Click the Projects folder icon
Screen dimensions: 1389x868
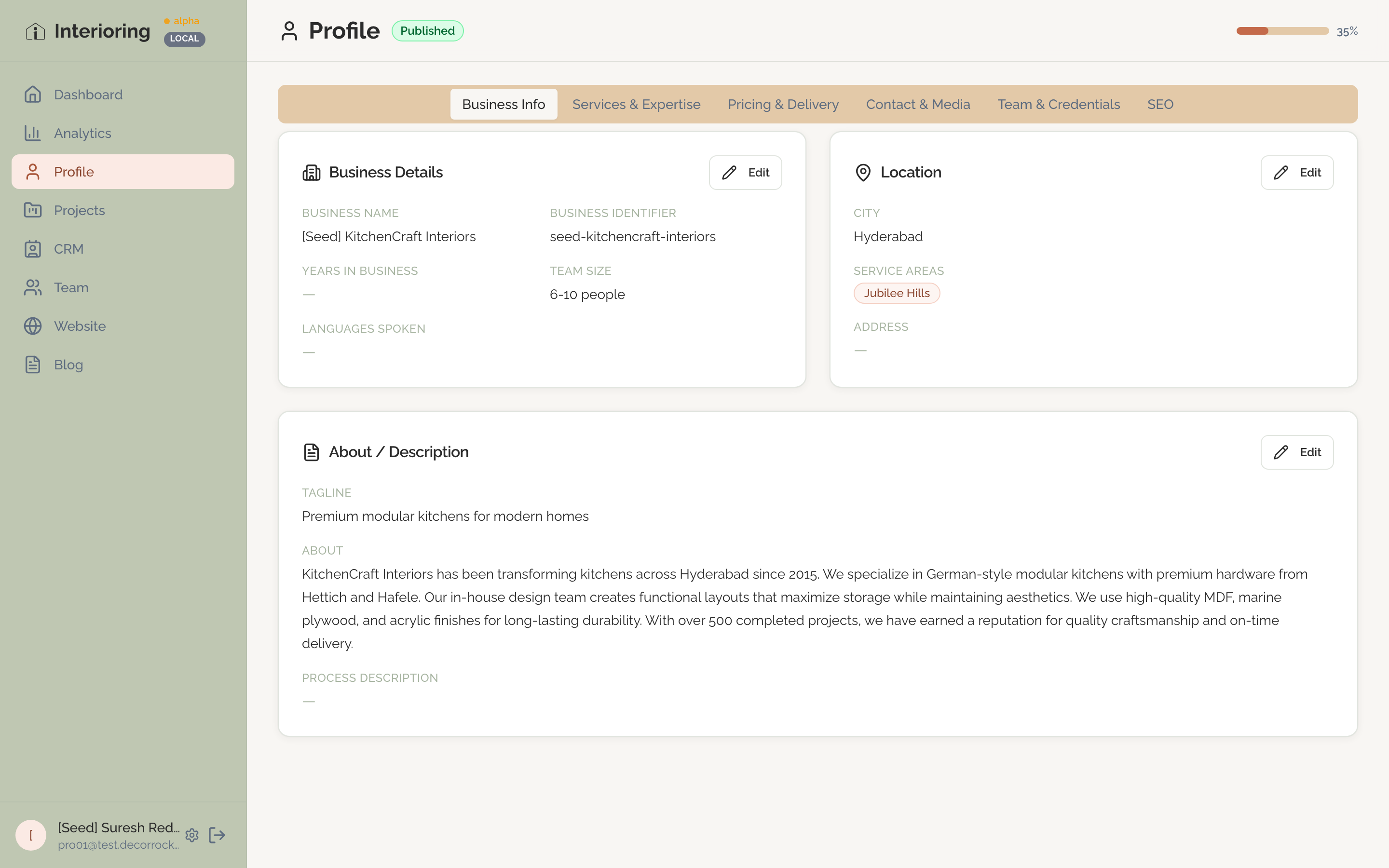(x=33, y=210)
